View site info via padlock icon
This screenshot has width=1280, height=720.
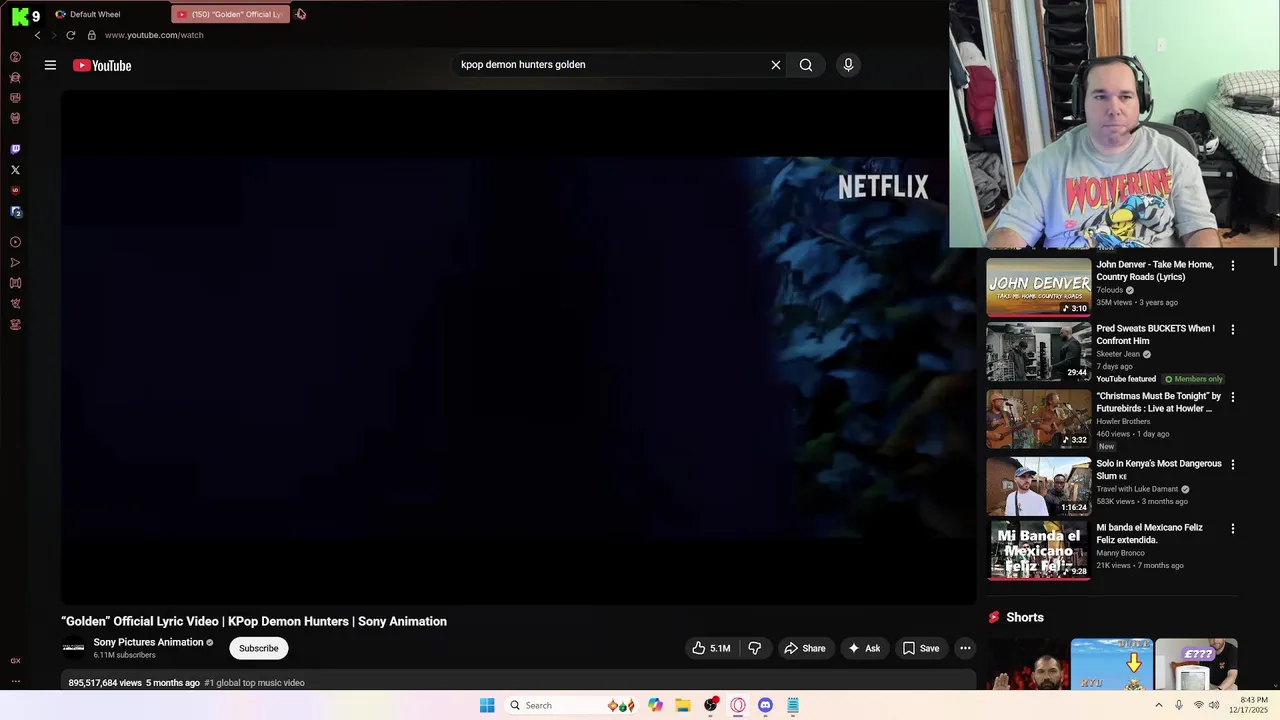91,35
